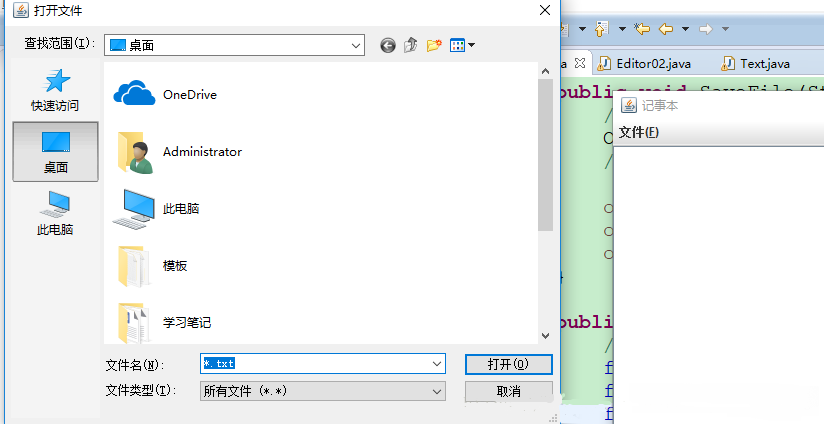Create a new folder
This screenshot has width=824, height=424.
pyautogui.click(x=434, y=45)
